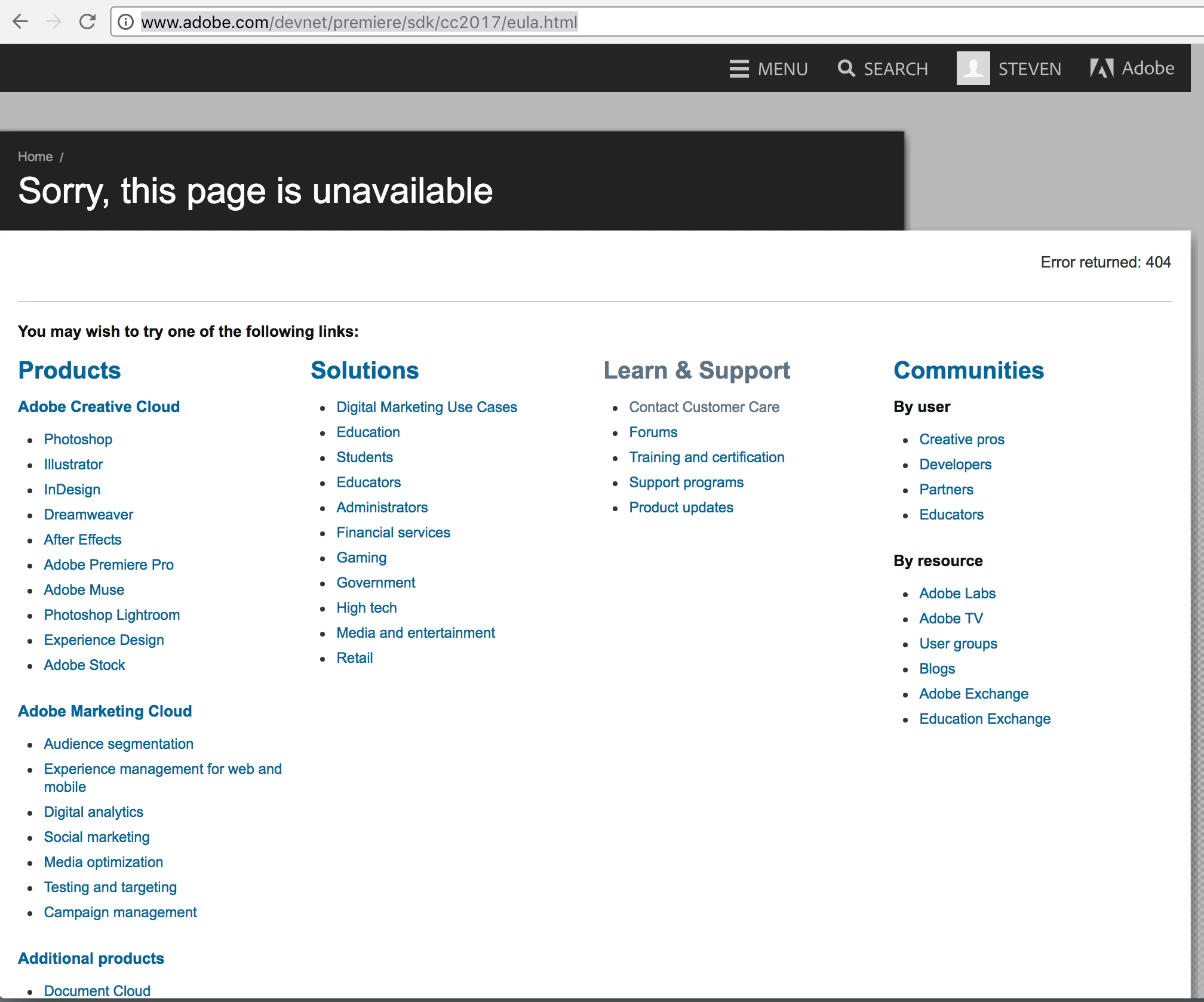Click the browser forward arrow
The image size is (1204, 1002).
[x=54, y=22]
